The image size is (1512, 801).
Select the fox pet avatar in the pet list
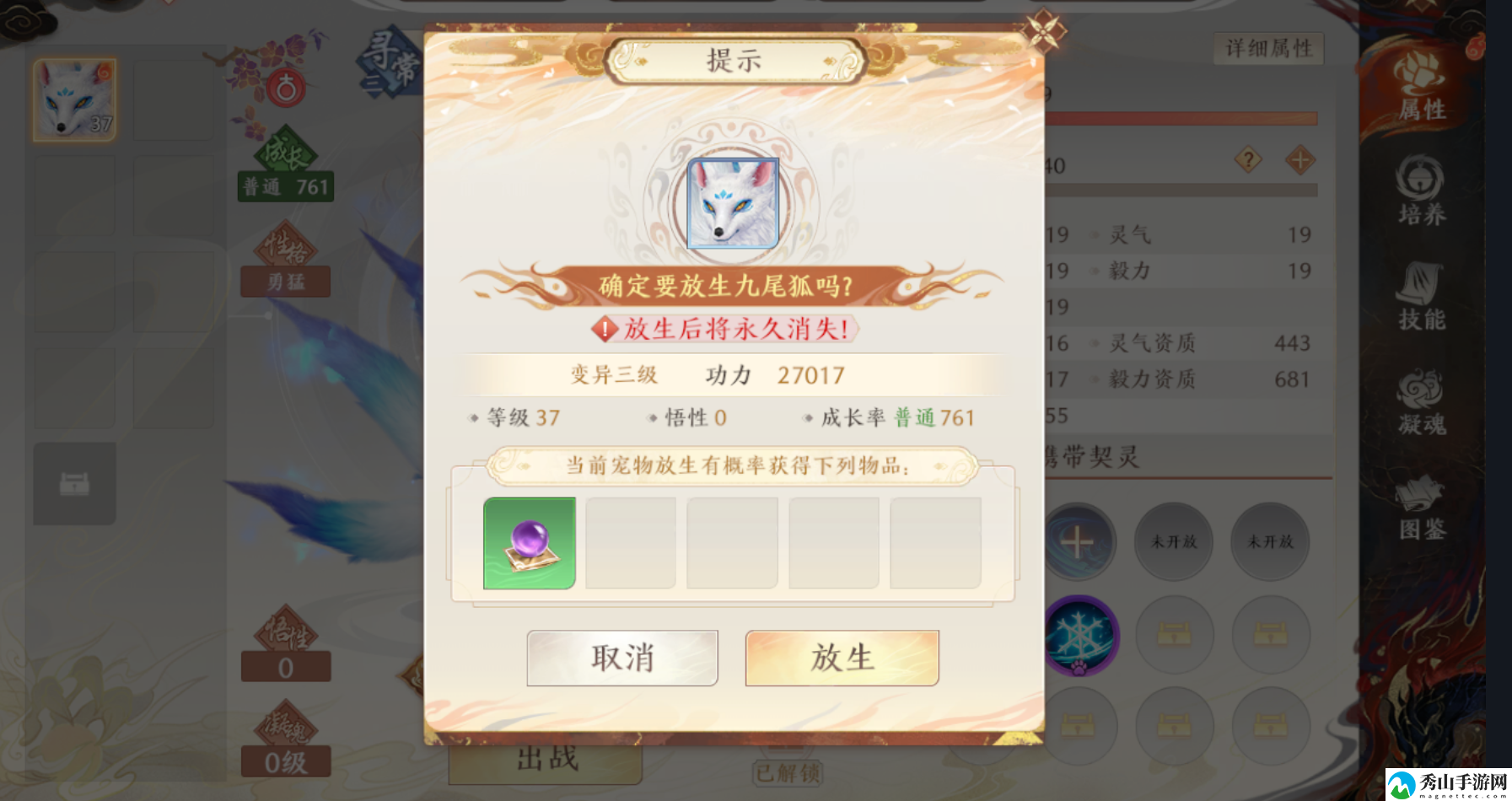coord(74,99)
